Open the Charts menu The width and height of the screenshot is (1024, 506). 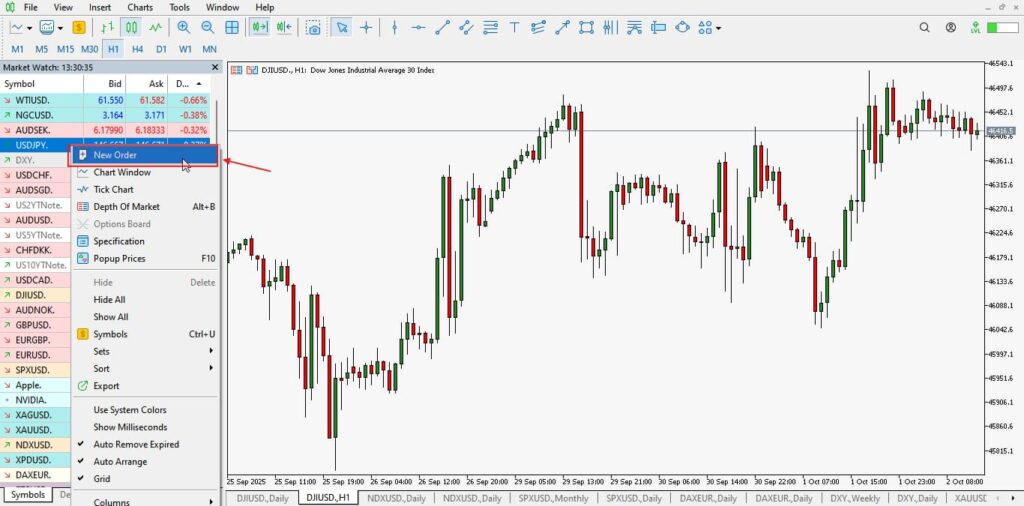[140, 8]
